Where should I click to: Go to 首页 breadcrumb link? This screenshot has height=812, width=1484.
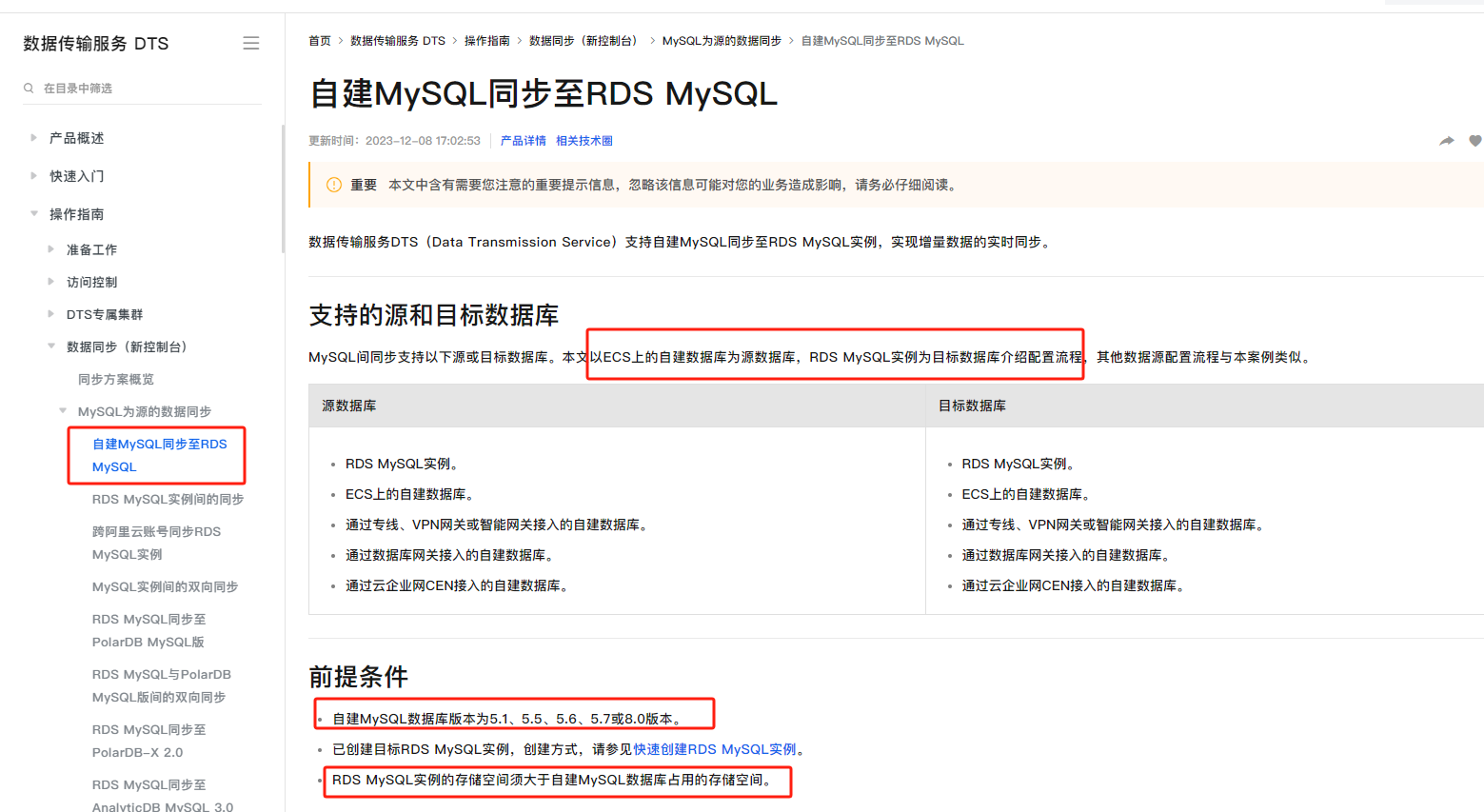pyautogui.click(x=320, y=41)
